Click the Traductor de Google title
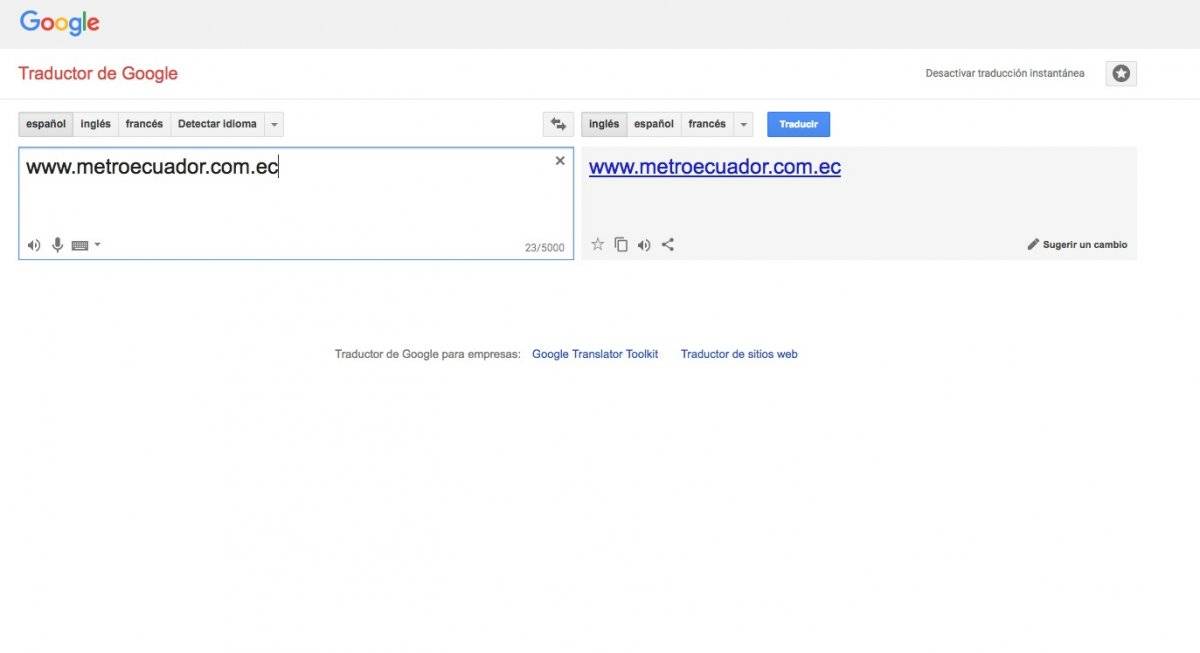This screenshot has height=653, width=1200. pos(98,73)
